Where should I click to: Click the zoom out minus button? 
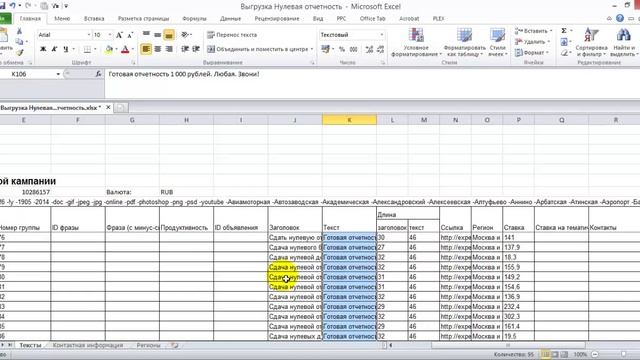(595, 354)
